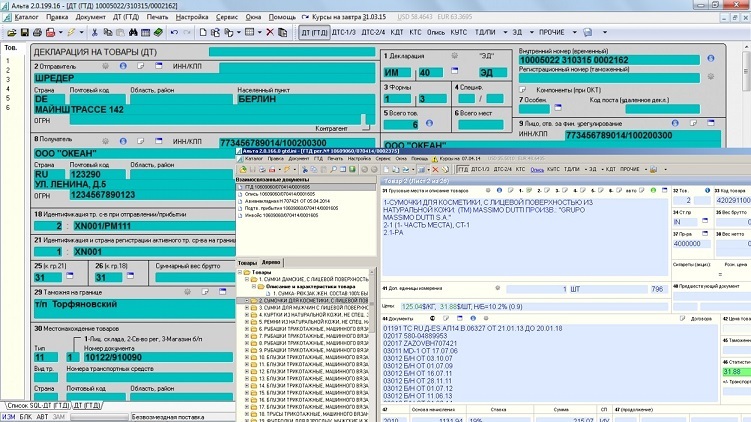This screenshot has height=422, width=751.
Task: Toggle the checkbox in 2 Отправитель header
Action: (x=141, y=66)
